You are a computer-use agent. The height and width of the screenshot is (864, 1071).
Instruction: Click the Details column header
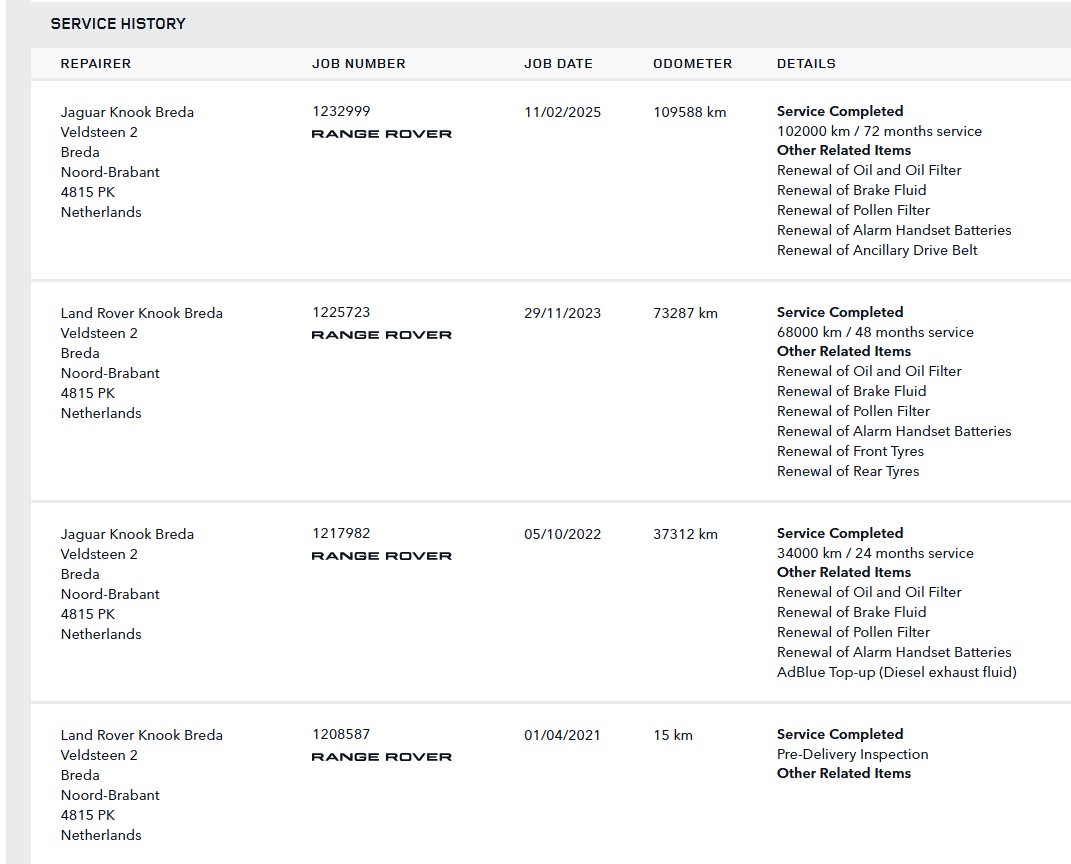(x=806, y=63)
